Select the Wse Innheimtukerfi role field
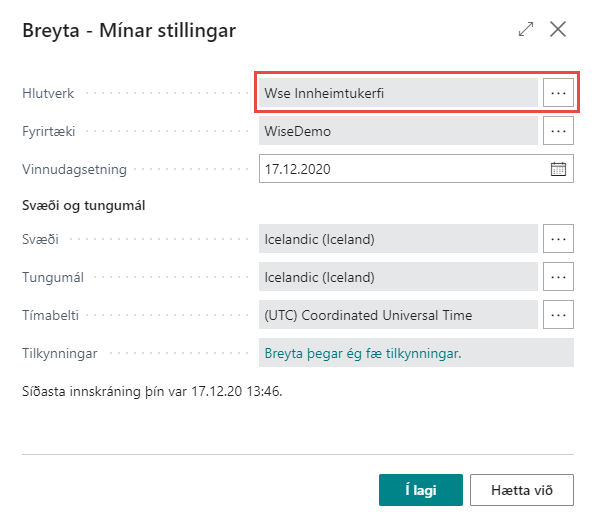Screen dimensions: 595x527 (x=398, y=93)
